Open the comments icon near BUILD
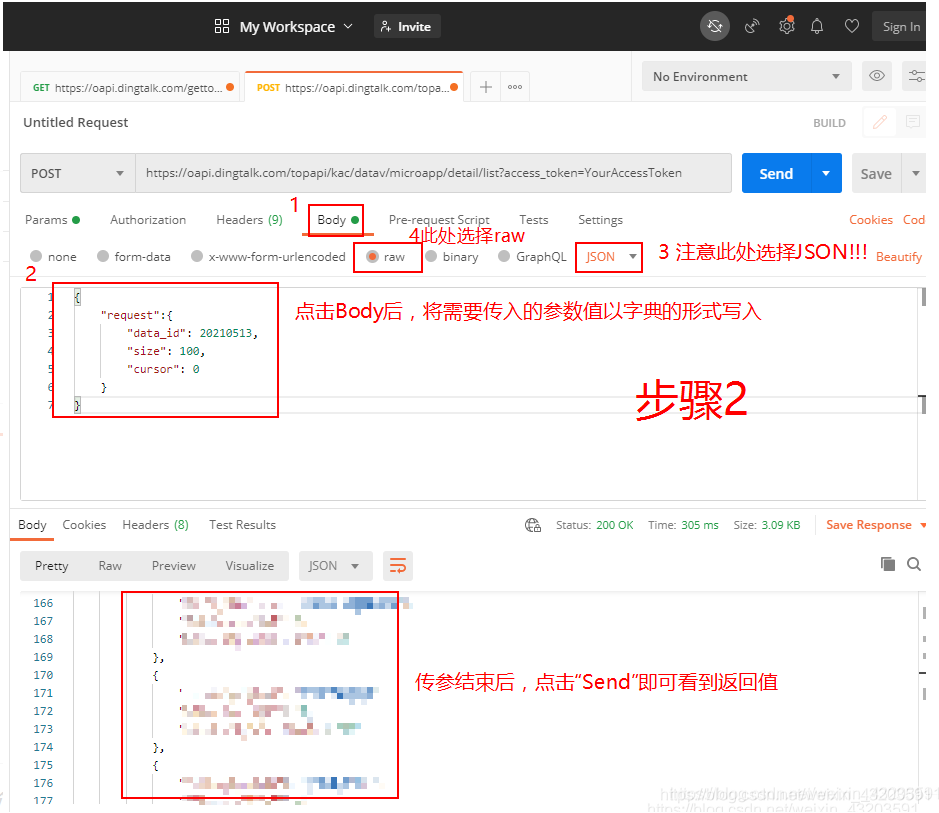The image size is (939, 813). click(913, 123)
